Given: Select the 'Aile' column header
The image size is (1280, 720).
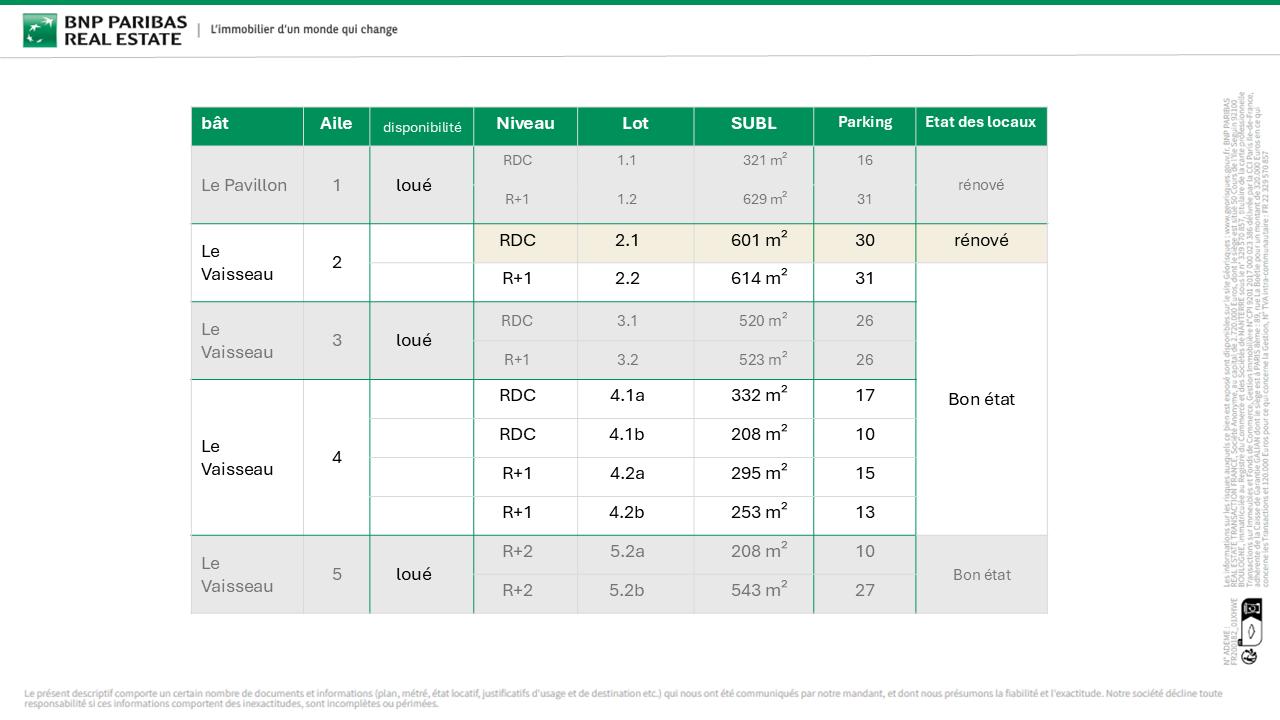Looking at the screenshot, I should pos(336,127).
